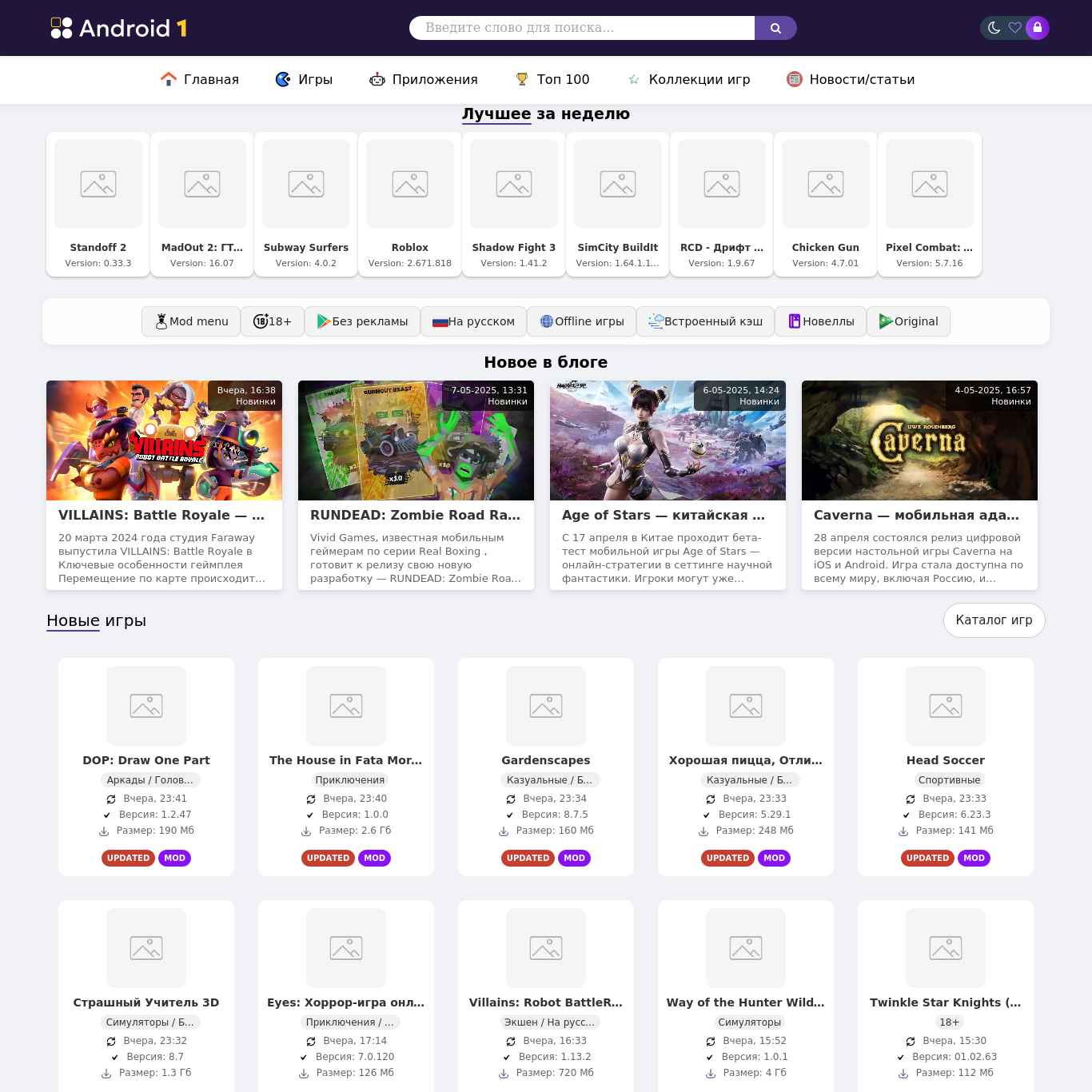Open VILLAINS: Battle Royale blog image
The height and width of the screenshot is (1092, 1092).
click(164, 440)
